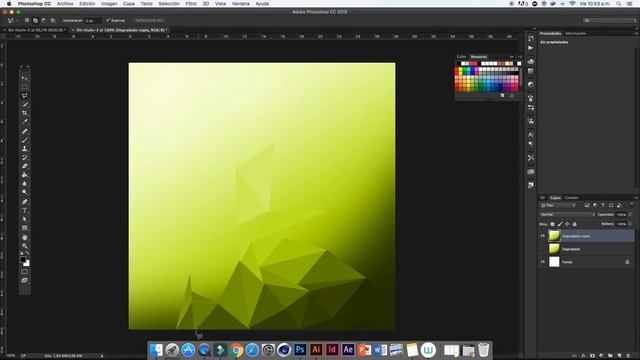Viewport: 640px width, 360px height.
Task: Select the Move tool
Action: tap(24, 78)
